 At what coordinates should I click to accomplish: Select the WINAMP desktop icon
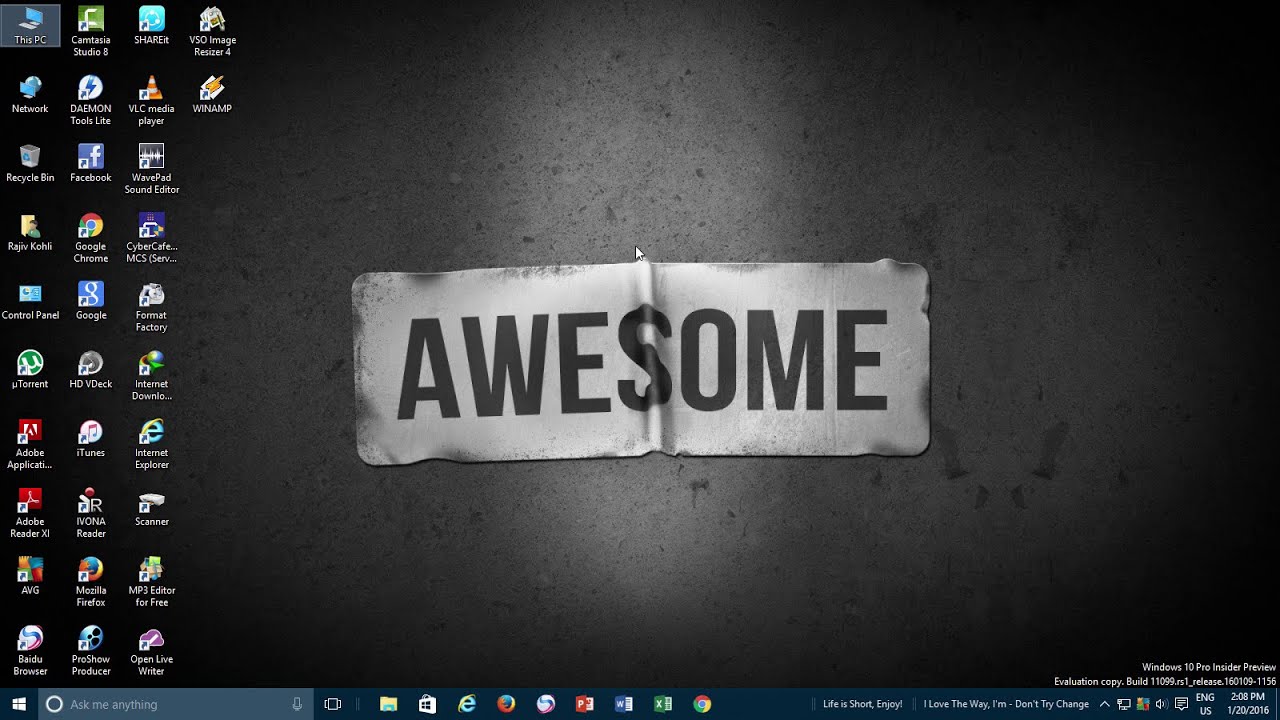pos(212,94)
